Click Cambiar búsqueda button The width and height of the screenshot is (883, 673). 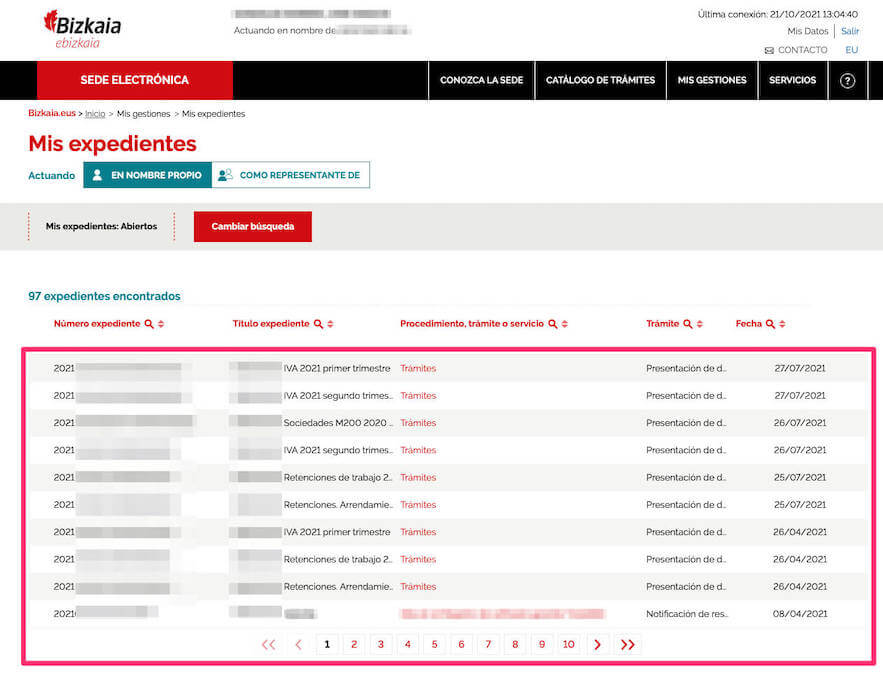click(253, 226)
